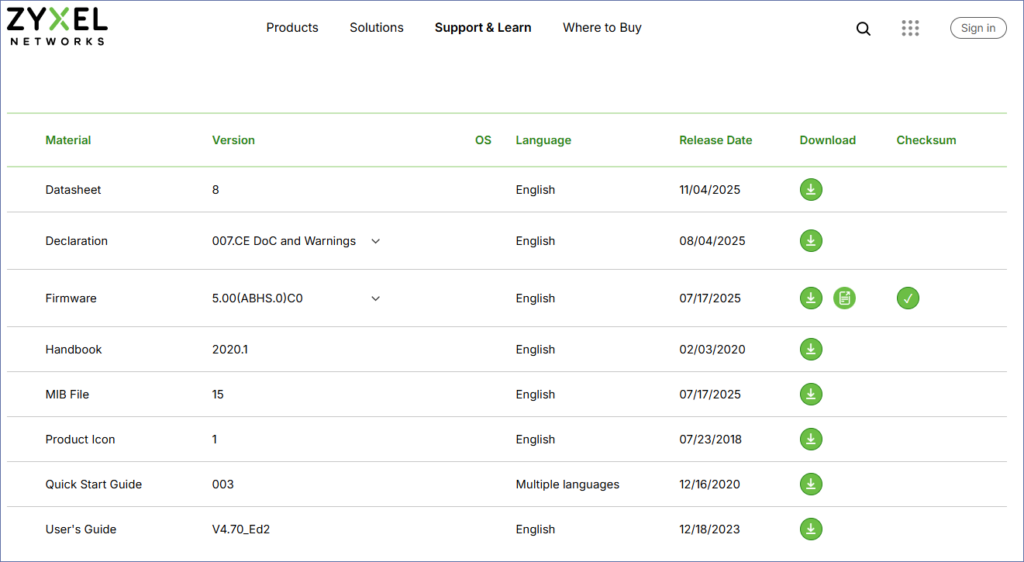View the Firmware checksum checkmark
1024x562 pixels.
click(908, 298)
